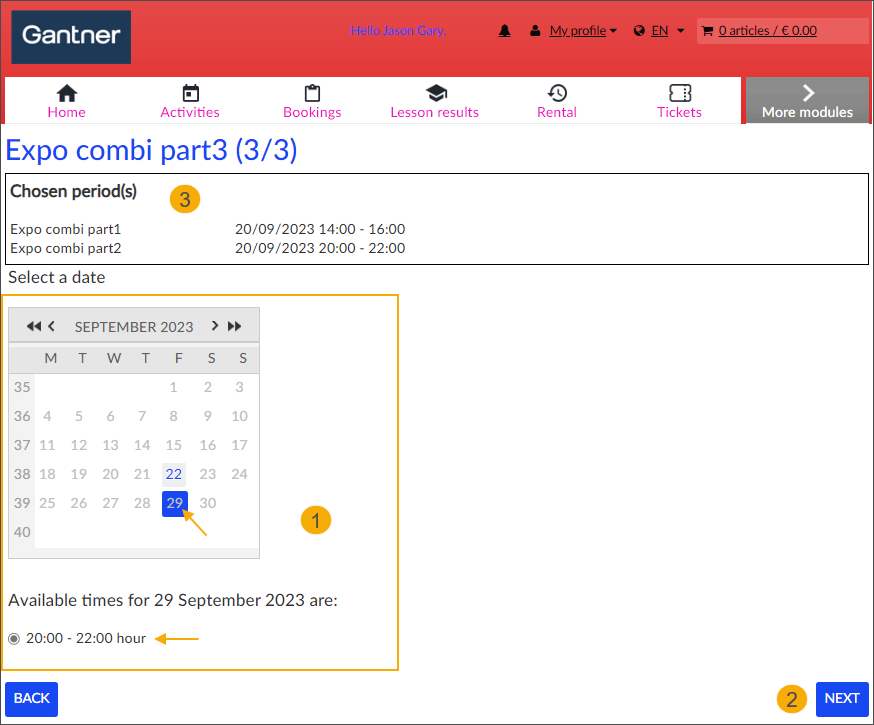The image size is (874, 725).
Task: Click the Gantner logo
Action: pos(70,36)
